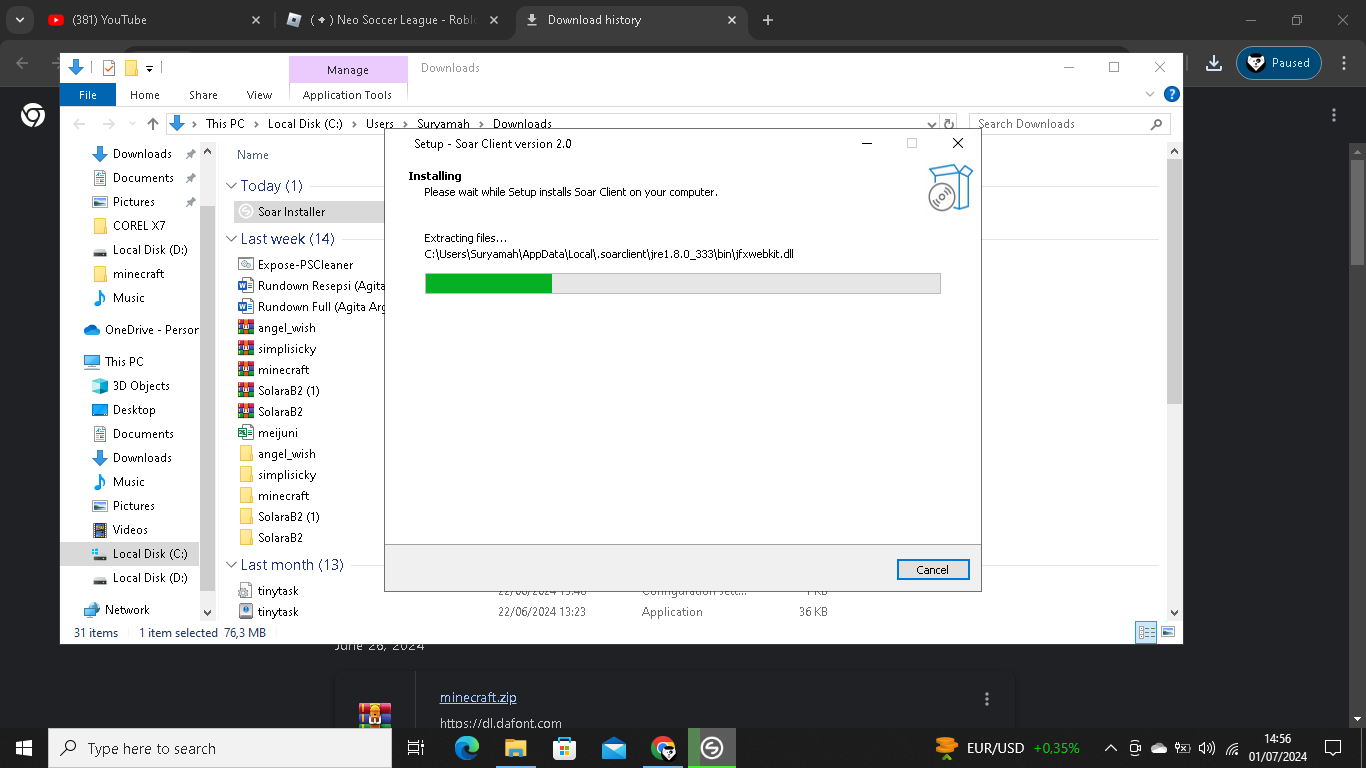Click Local Disk (C:) in address breadcrumb

point(305,124)
